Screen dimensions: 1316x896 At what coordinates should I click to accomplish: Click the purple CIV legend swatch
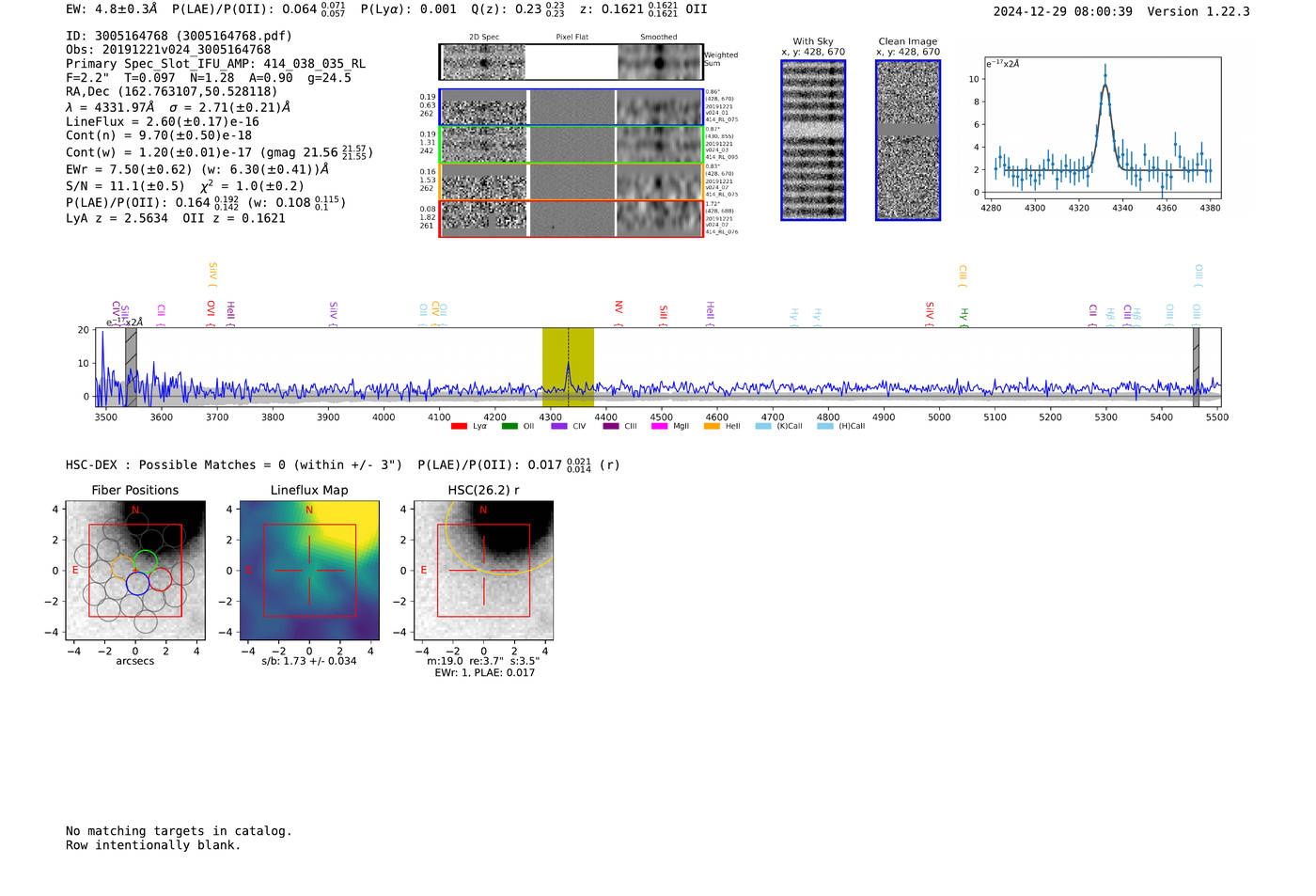point(559,426)
